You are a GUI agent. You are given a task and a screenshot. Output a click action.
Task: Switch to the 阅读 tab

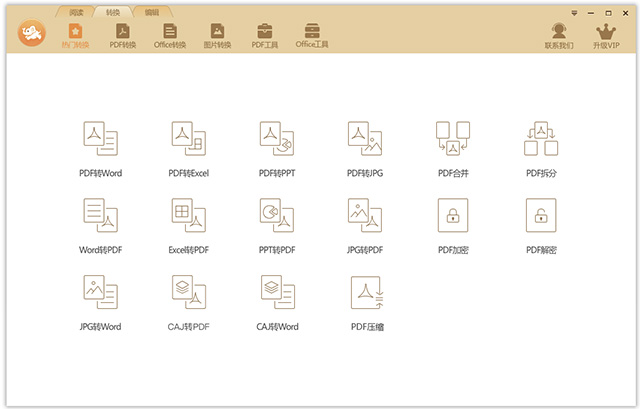point(76,13)
